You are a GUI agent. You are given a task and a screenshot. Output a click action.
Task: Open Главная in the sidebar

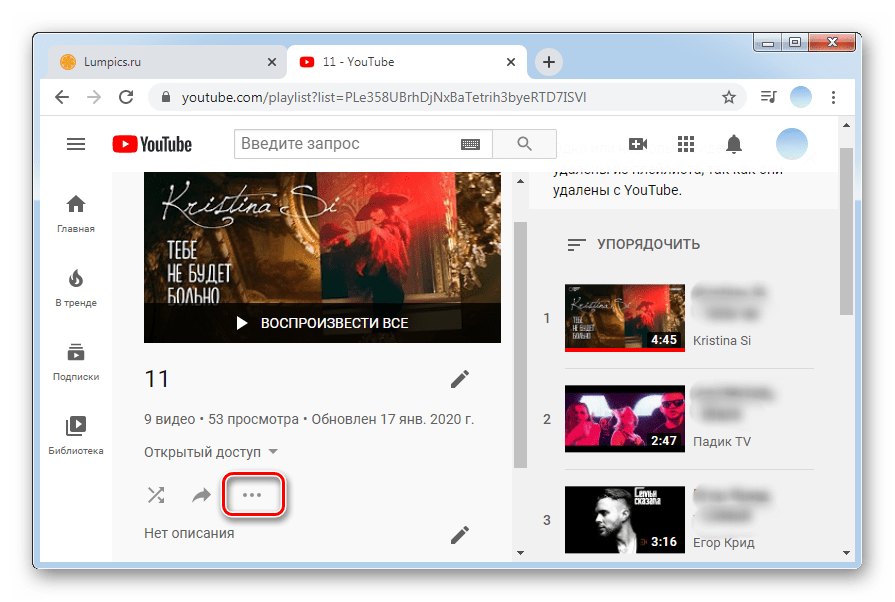[x=76, y=215]
